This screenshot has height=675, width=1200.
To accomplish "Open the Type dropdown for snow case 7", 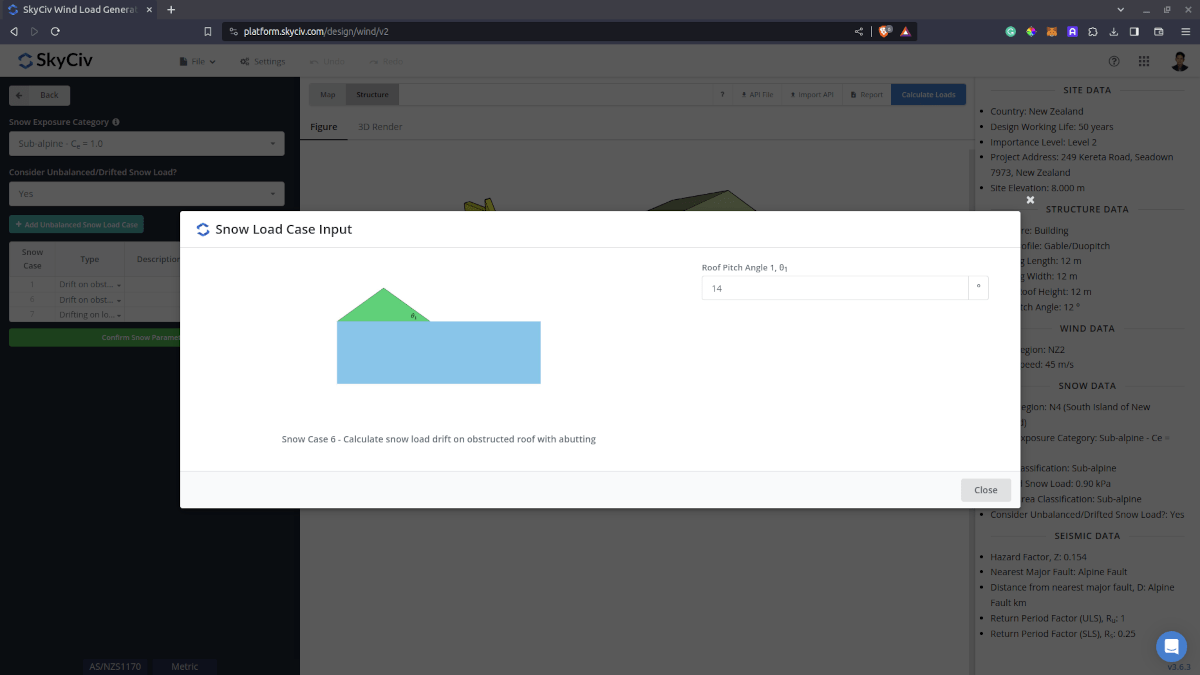I will pyautogui.click(x=90, y=314).
